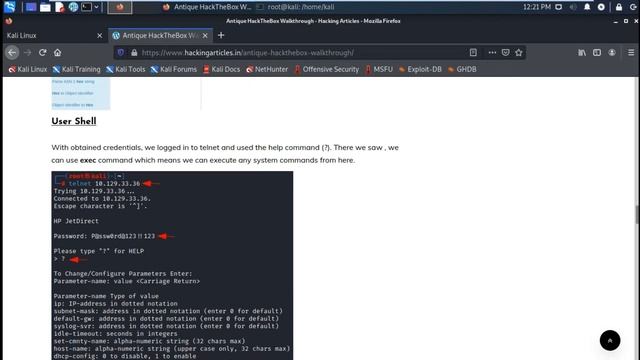Open MSFU bookmark
Image resolution: width=640 pixels, height=360 pixels.
(379, 69)
